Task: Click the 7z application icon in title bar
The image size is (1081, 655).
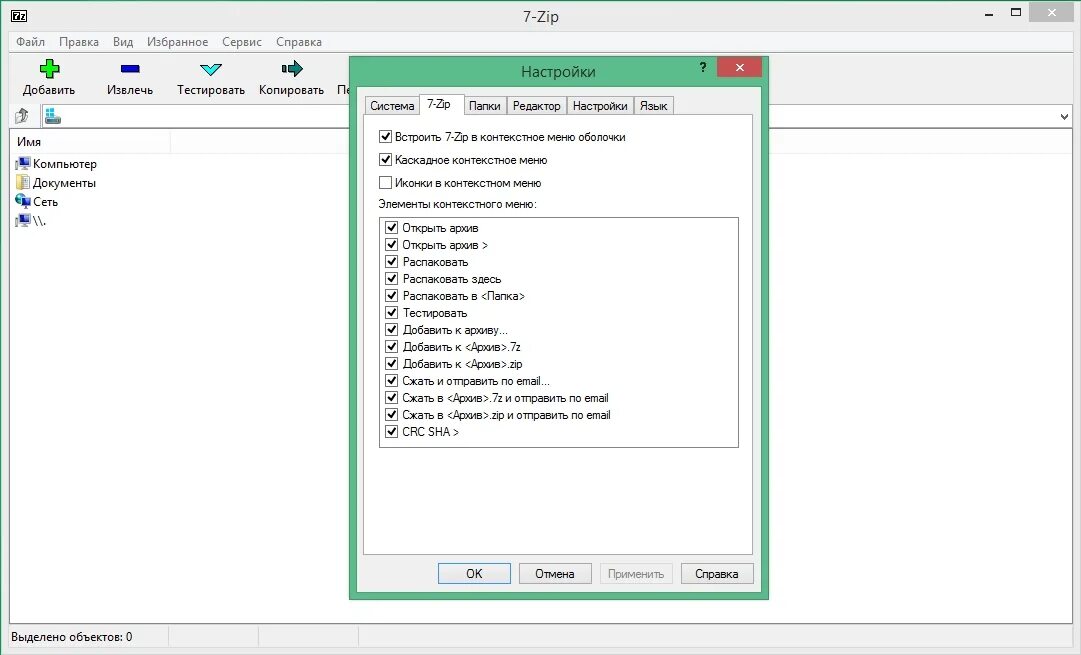Action: 19,15
